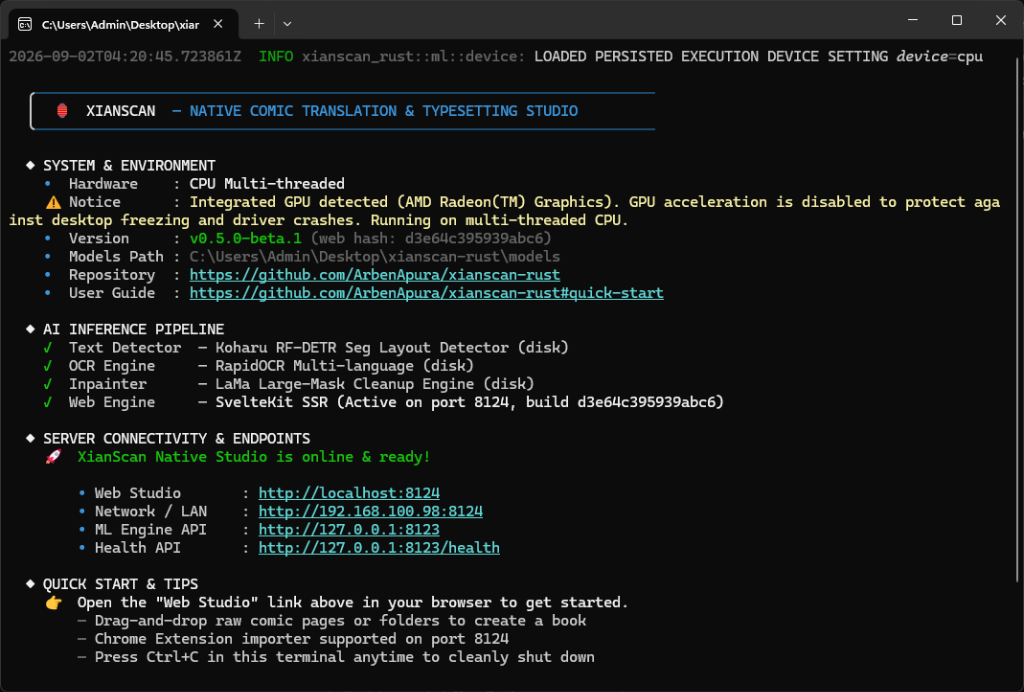Screen dimensions: 1024x692
Task: Click the SYSTEM & ENVIRONMENT heading
Action: pyautogui.click(x=129, y=166)
